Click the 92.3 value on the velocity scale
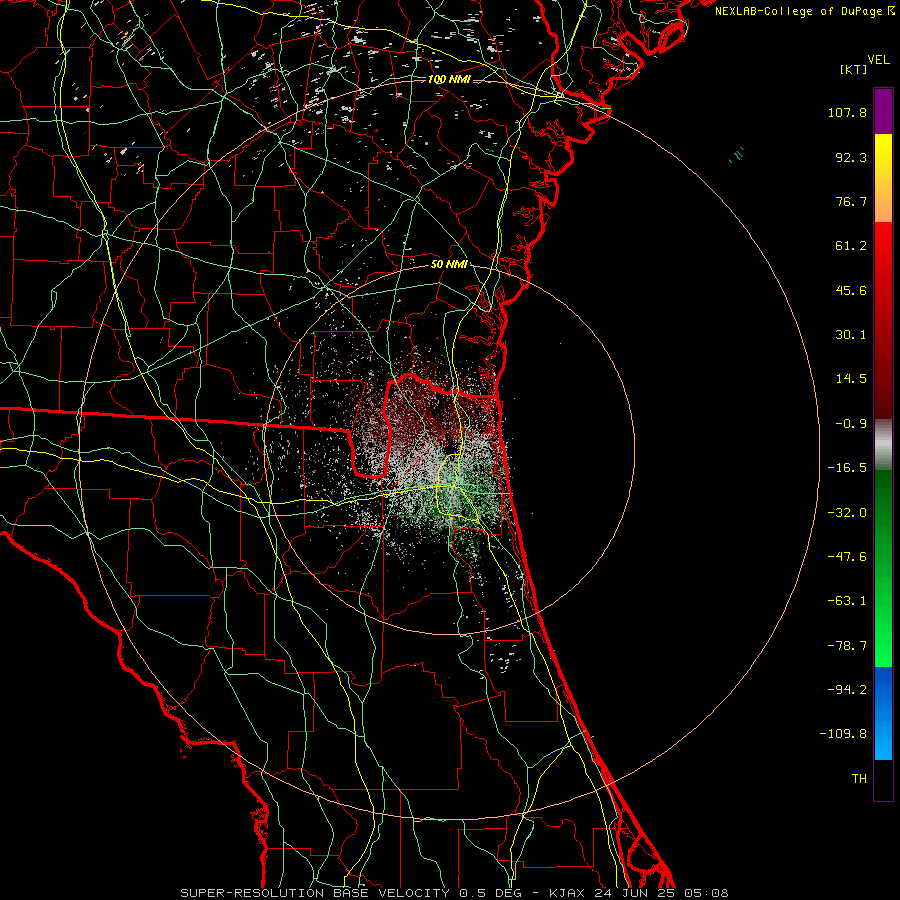 coord(851,157)
